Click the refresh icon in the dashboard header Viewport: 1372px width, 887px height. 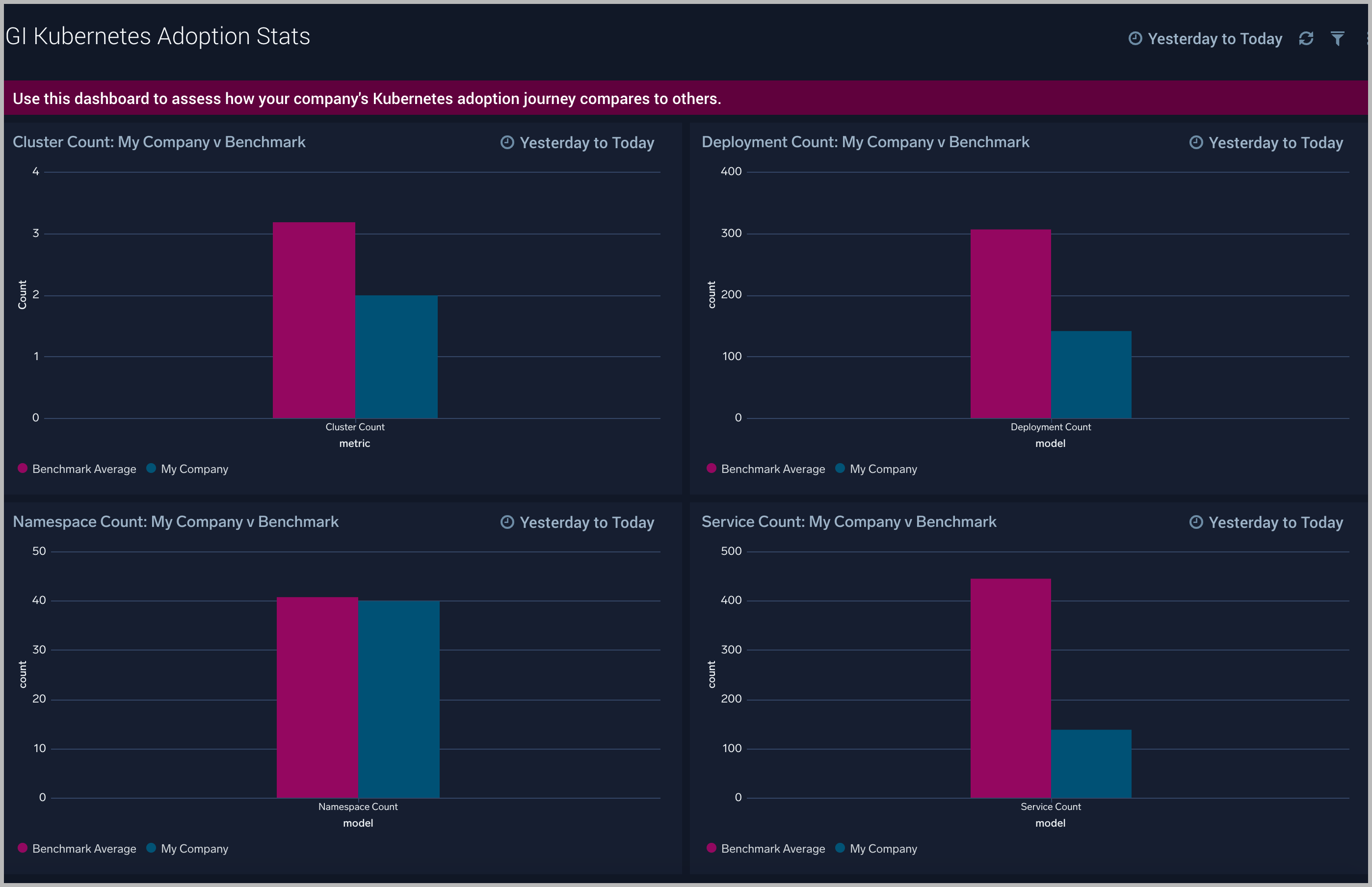click(x=1306, y=38)
